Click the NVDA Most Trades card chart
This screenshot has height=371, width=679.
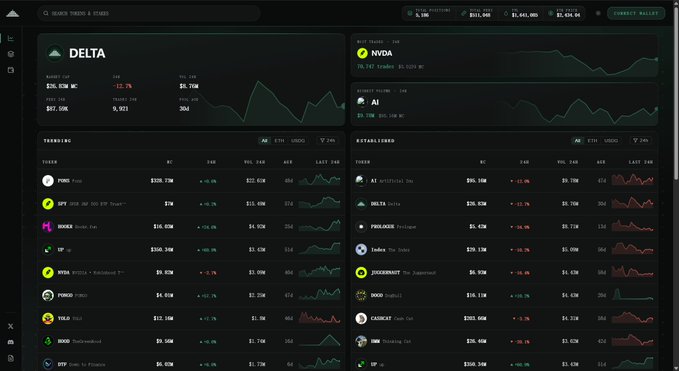(576, 63)
